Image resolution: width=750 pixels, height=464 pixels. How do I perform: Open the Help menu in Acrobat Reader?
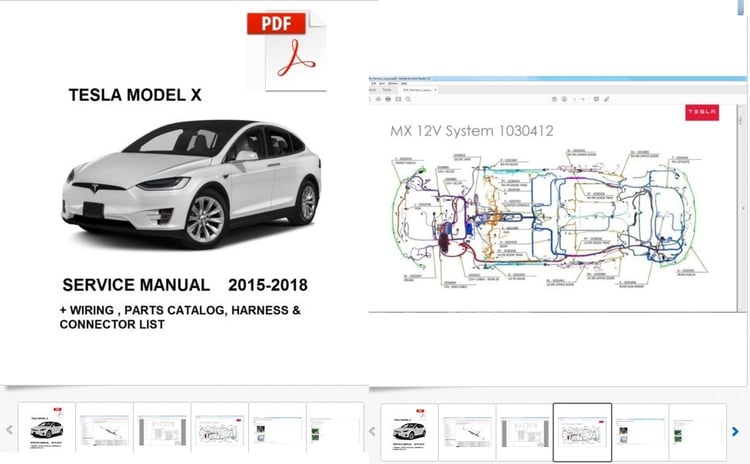[404, 83]
